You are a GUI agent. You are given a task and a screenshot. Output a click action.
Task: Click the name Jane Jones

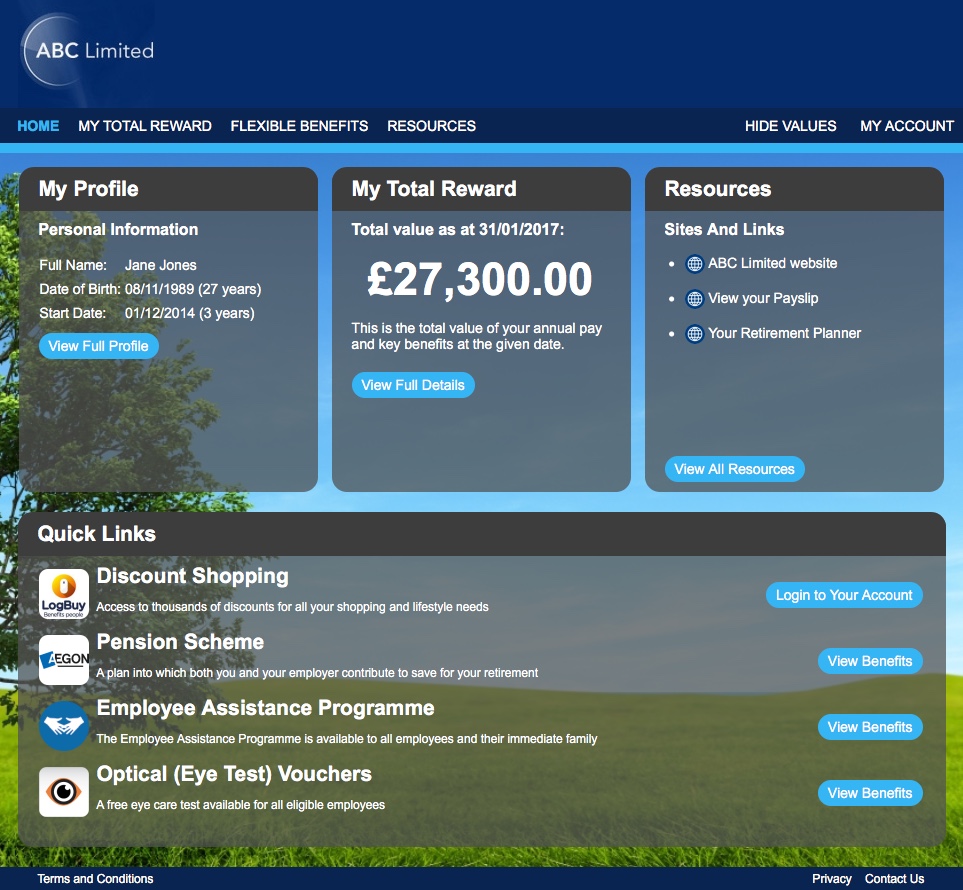160,265
